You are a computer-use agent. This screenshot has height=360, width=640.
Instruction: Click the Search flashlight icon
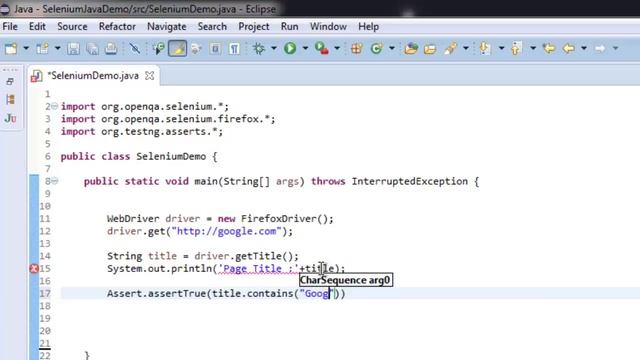tap(451, 49)
